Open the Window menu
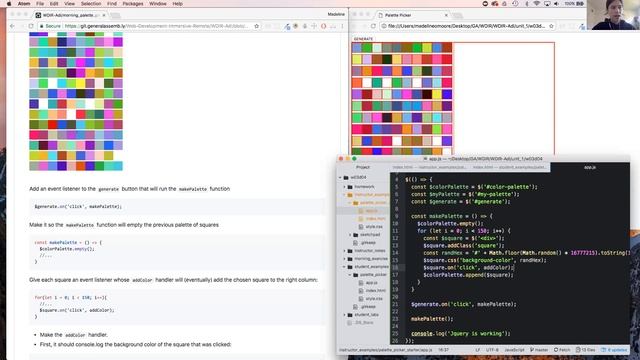Screen dimensions: 640x360 [158, 4]
